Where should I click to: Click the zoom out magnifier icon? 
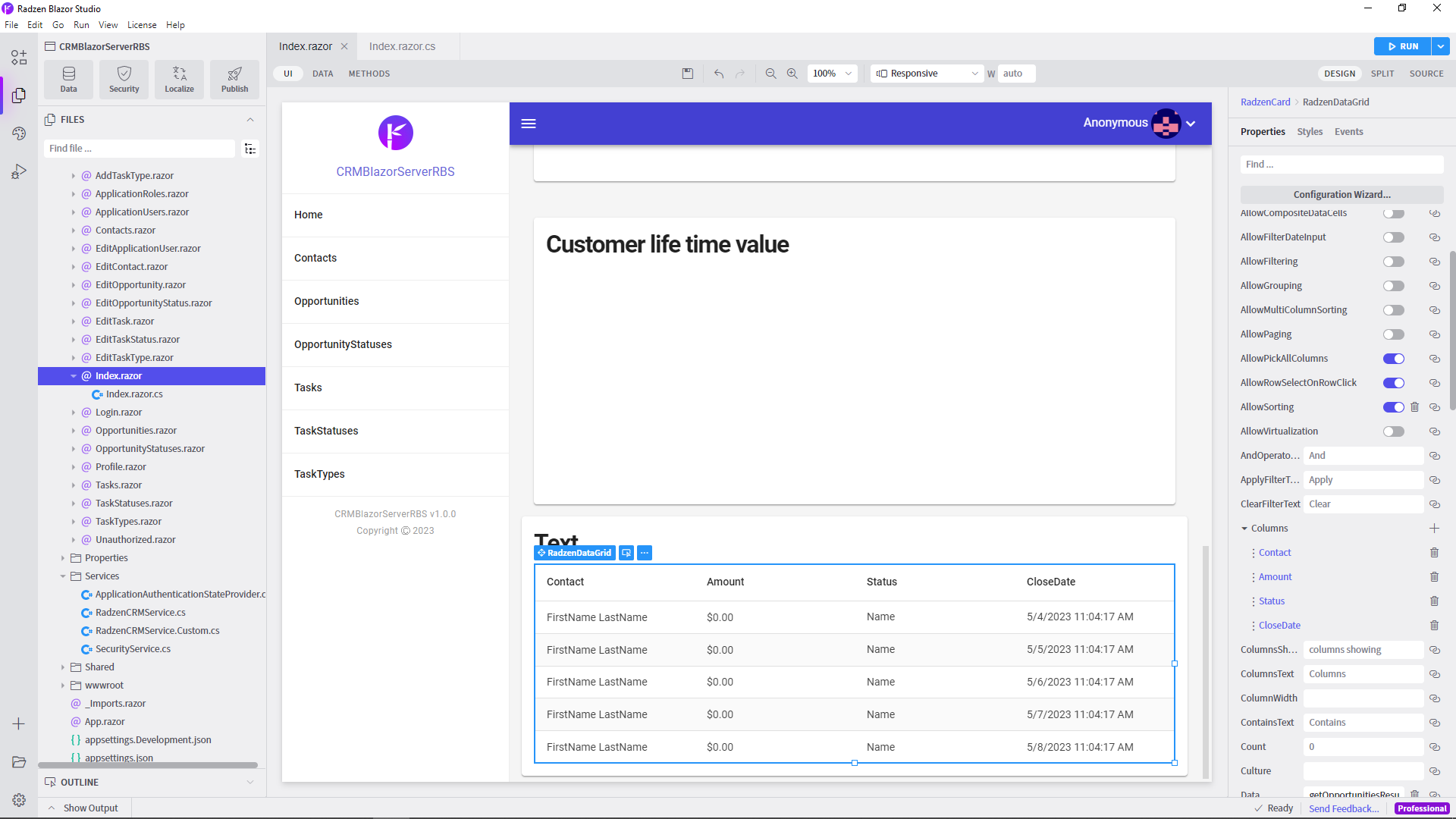770,74
